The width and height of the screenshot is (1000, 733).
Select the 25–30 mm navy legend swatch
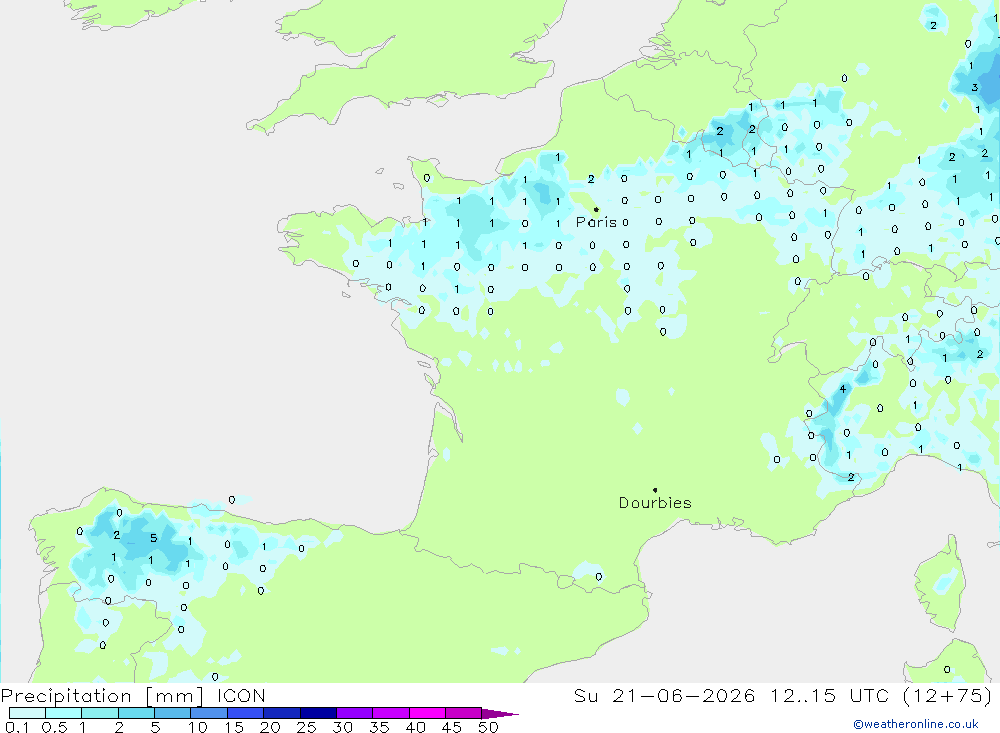pos(318,713)
